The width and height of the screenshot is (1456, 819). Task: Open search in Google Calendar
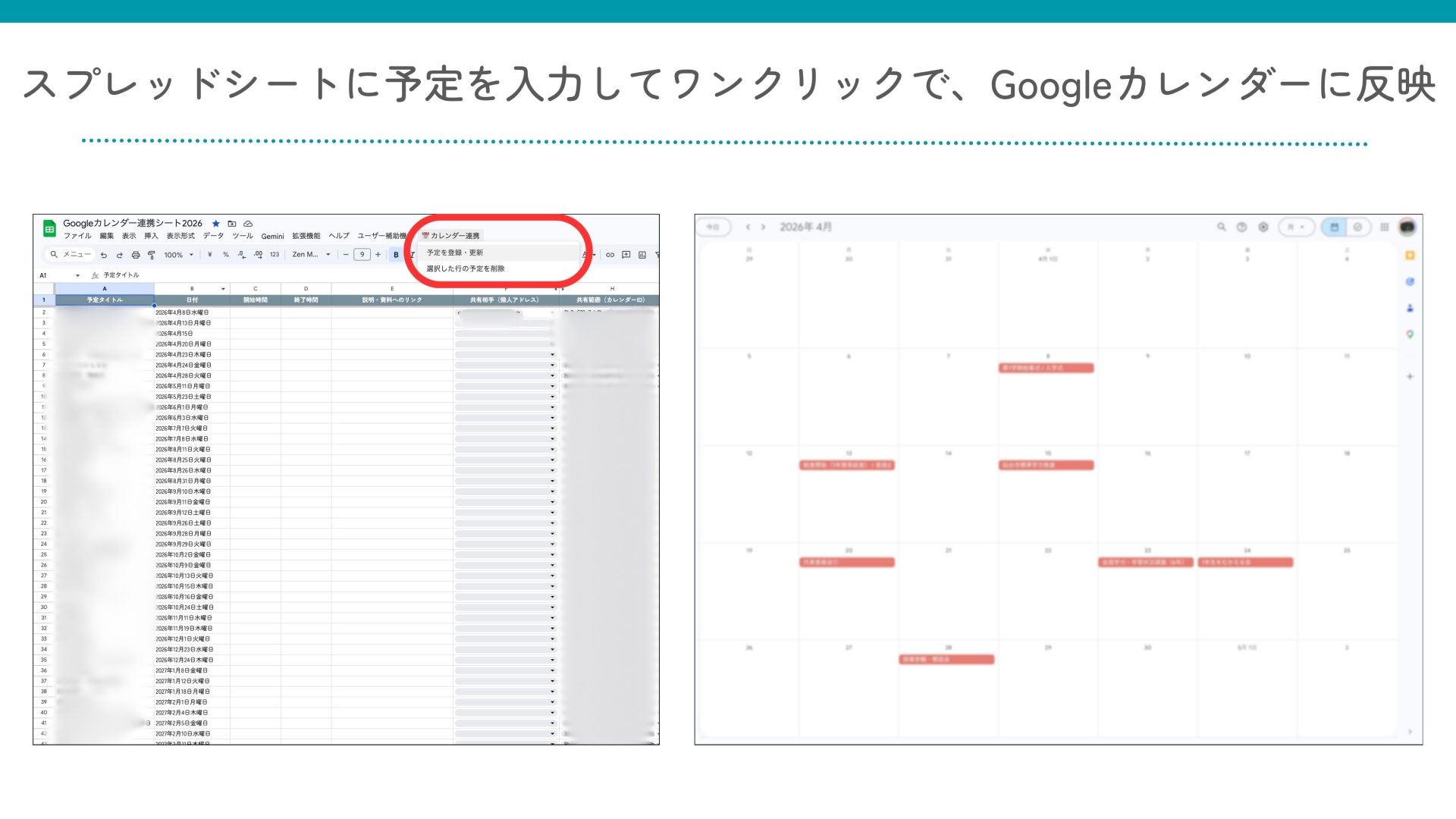tap(1221, 227)
